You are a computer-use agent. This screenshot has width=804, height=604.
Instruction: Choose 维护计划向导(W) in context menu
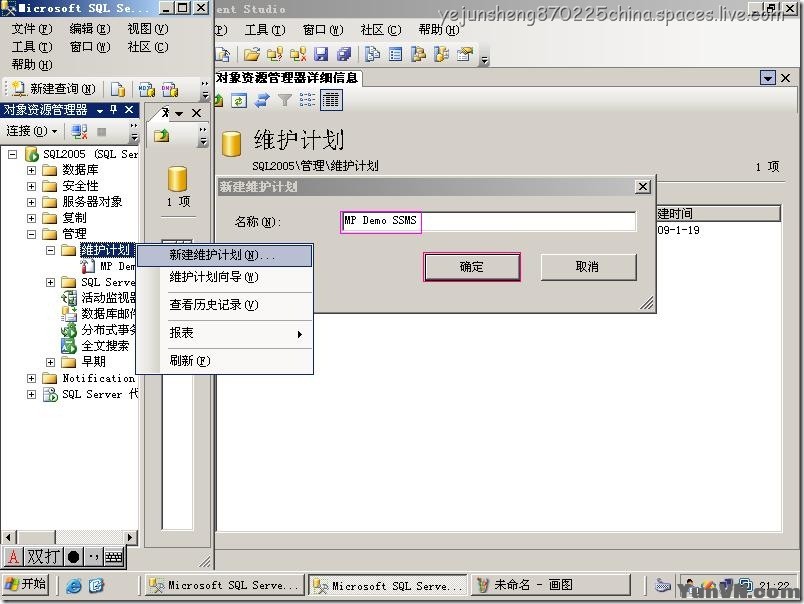pyautogui.click(x=225, y=277)
